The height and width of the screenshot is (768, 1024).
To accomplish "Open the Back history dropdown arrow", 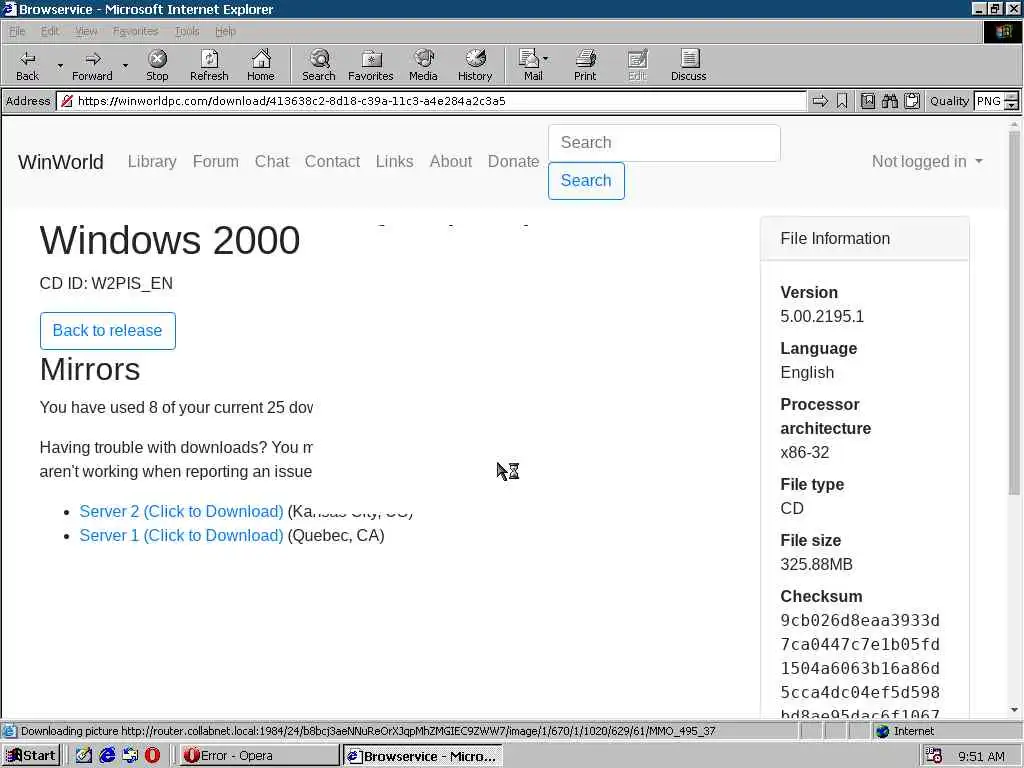I will click(60, 65).
